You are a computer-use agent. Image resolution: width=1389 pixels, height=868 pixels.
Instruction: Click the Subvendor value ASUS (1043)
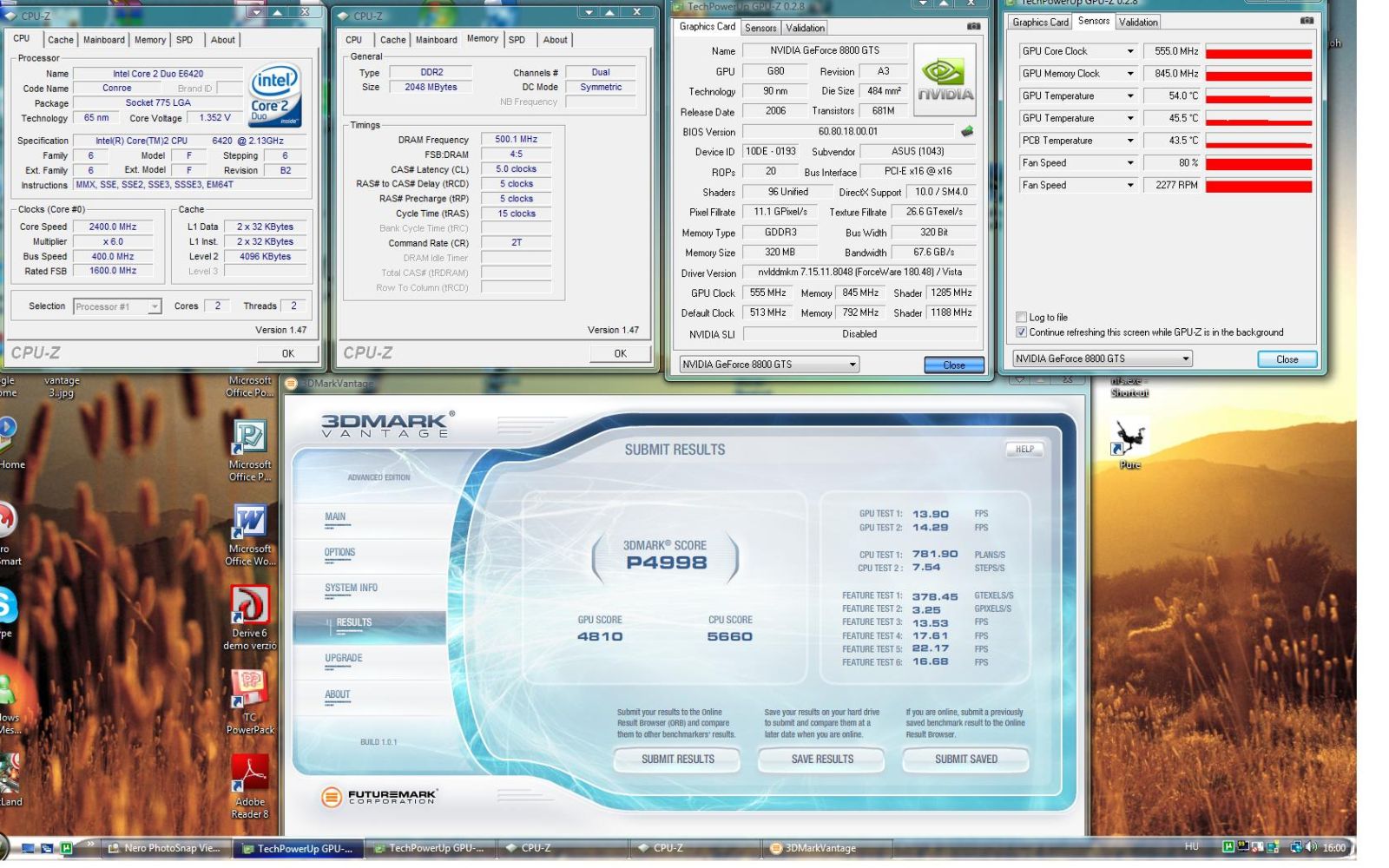point(918,151)
